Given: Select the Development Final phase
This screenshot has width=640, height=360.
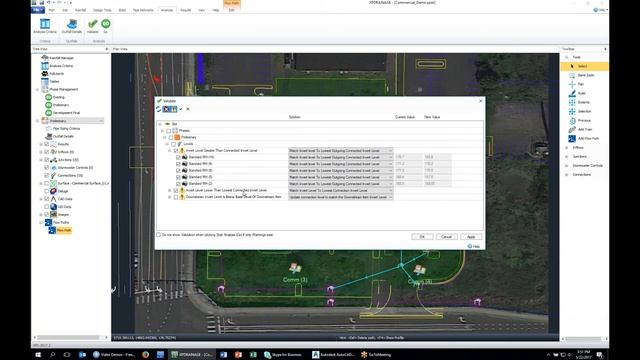Looking at the screenshot, I should (63, 113).
